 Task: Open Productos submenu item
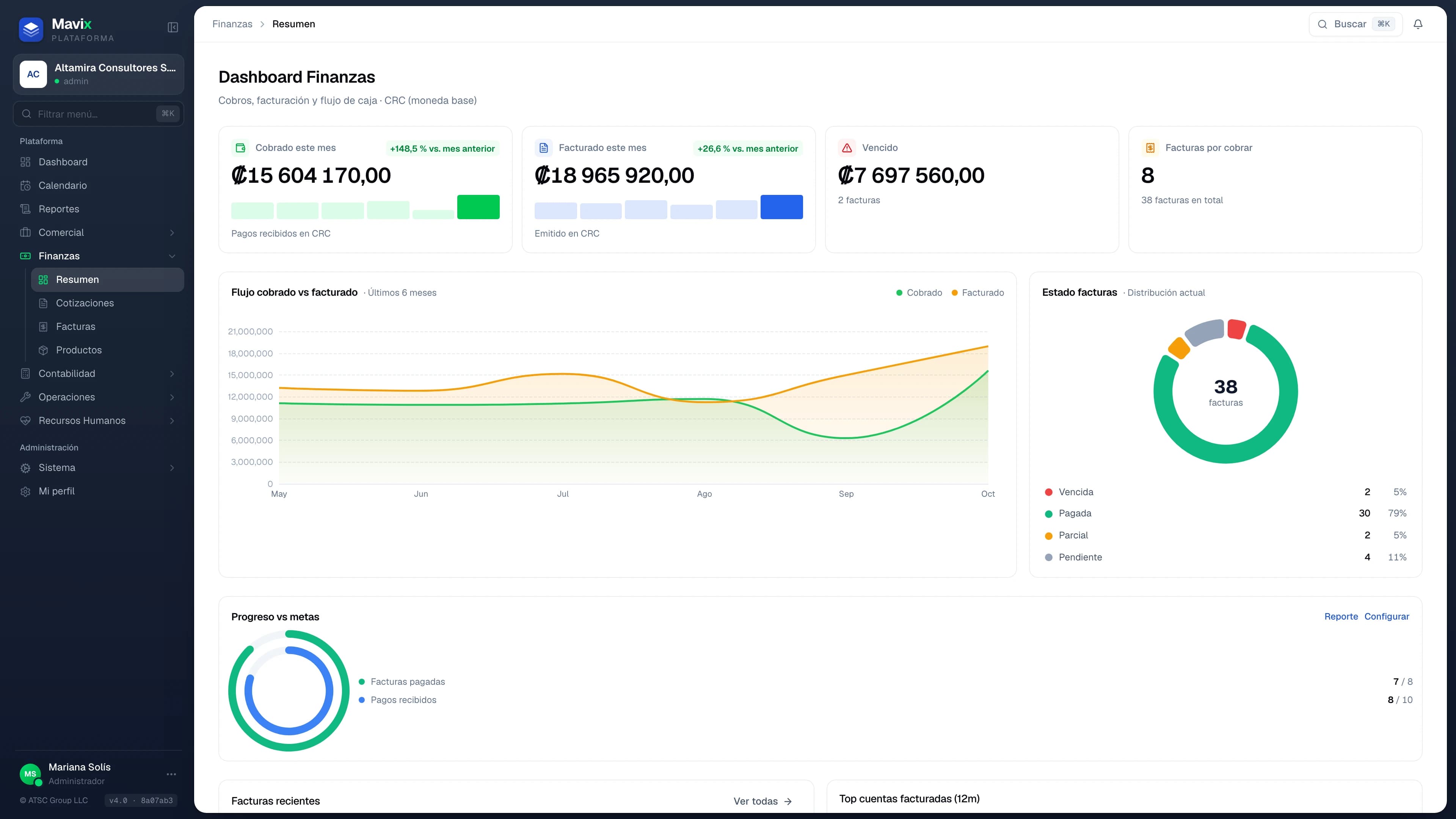pos(107,350)
